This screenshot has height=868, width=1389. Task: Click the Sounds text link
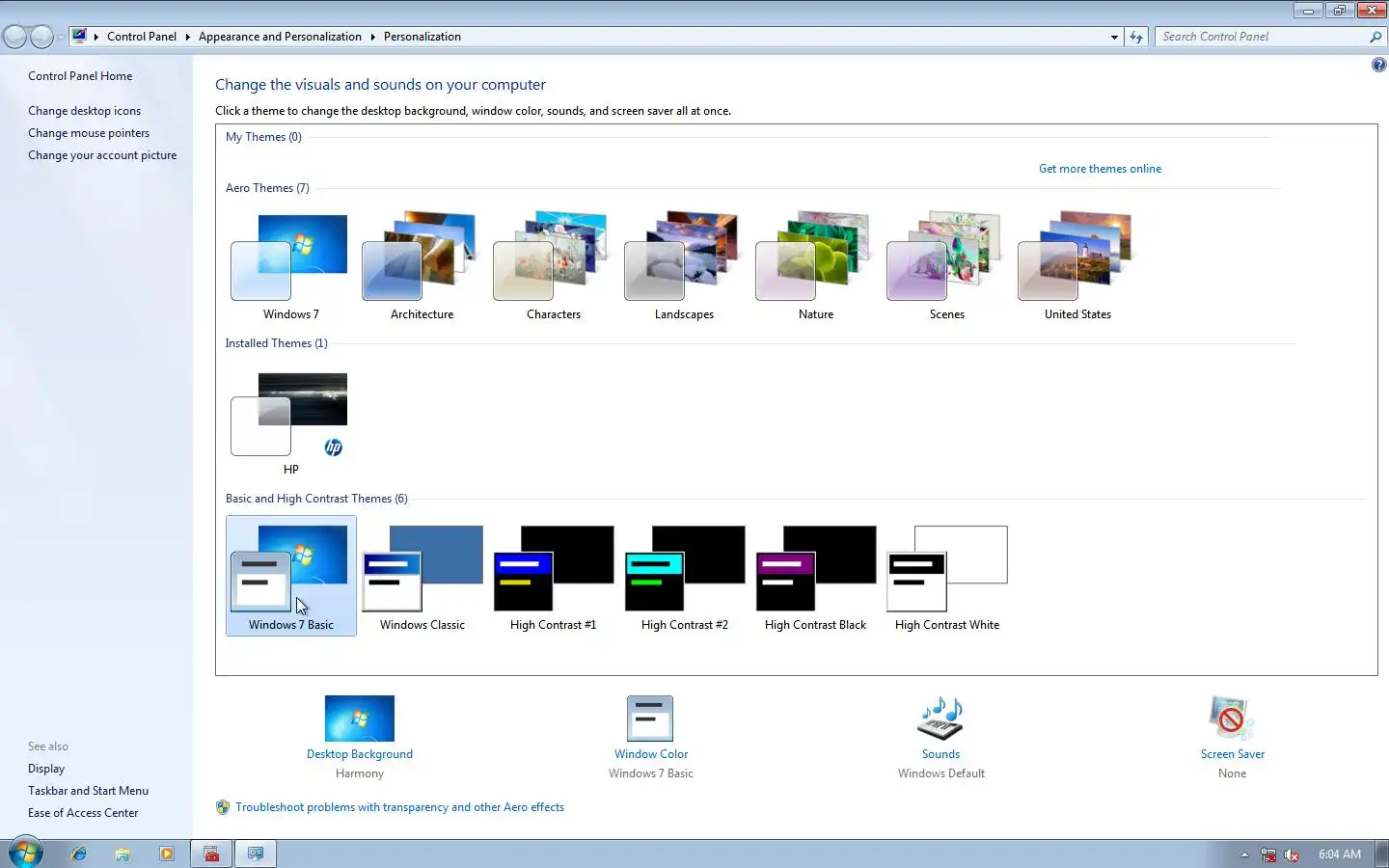[940, 754]
